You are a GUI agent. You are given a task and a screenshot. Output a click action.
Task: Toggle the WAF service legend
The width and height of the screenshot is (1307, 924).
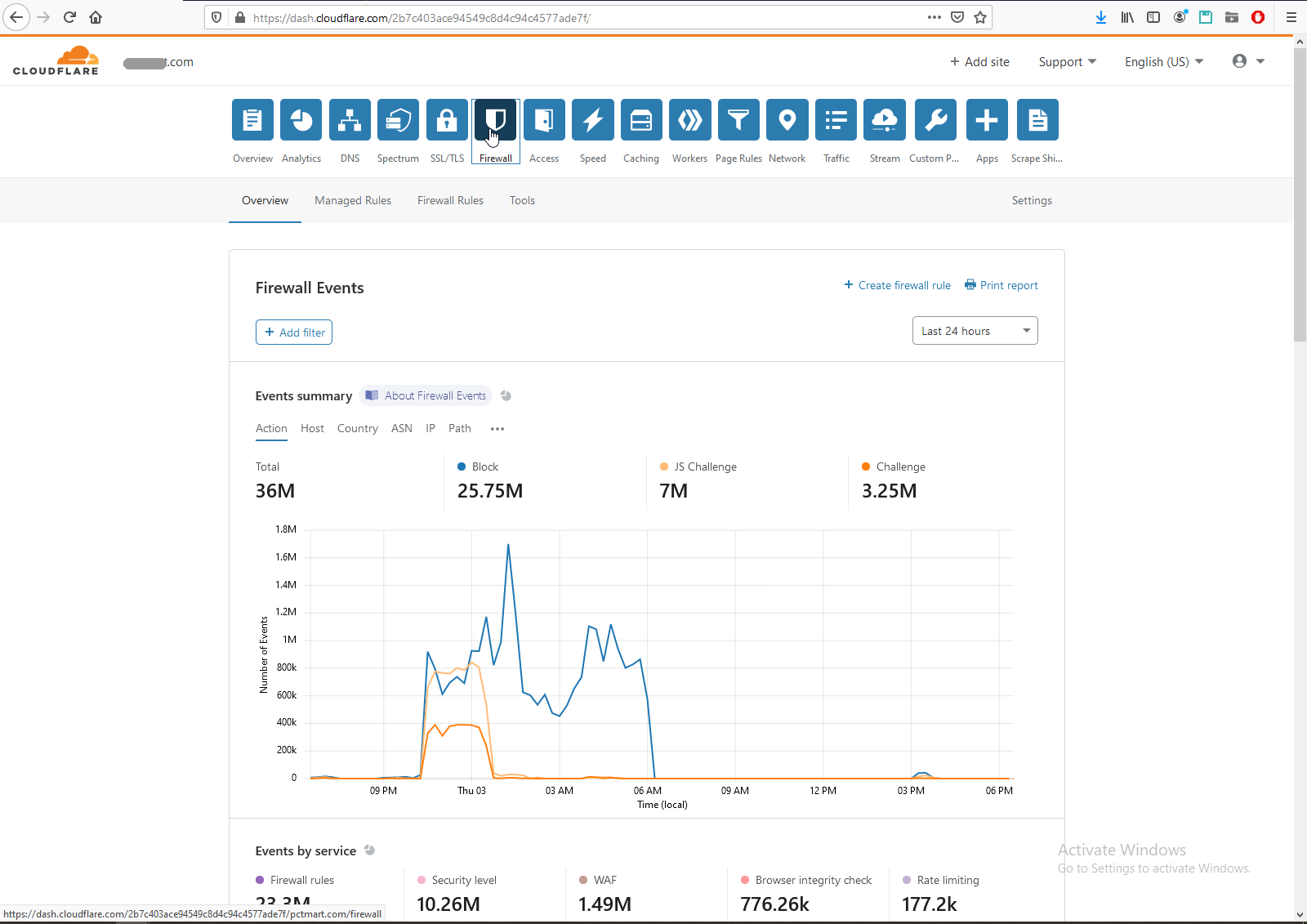(x=598, y=880)
